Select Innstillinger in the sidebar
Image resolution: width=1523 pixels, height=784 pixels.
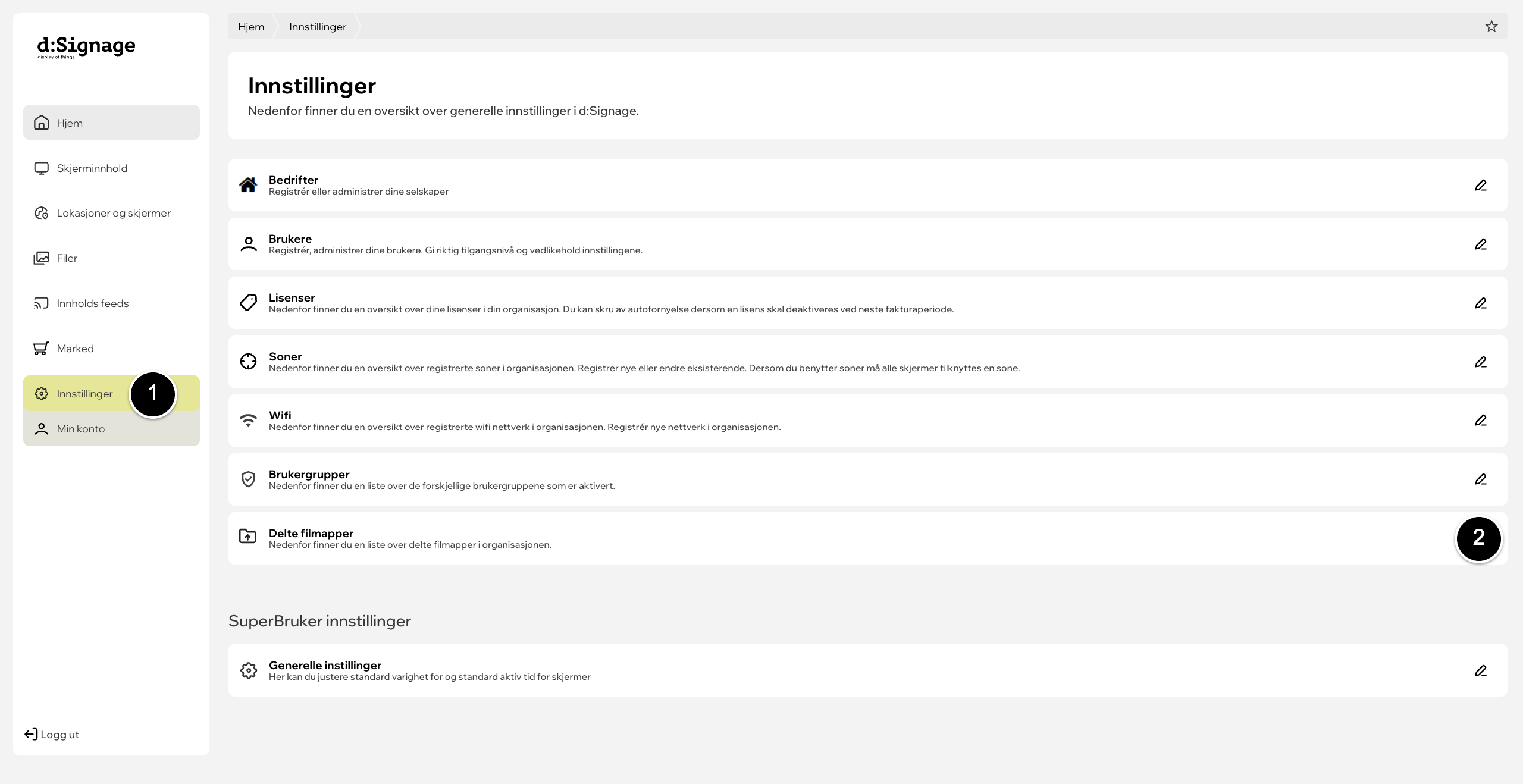pyautogui.click(x=111, y=393)
